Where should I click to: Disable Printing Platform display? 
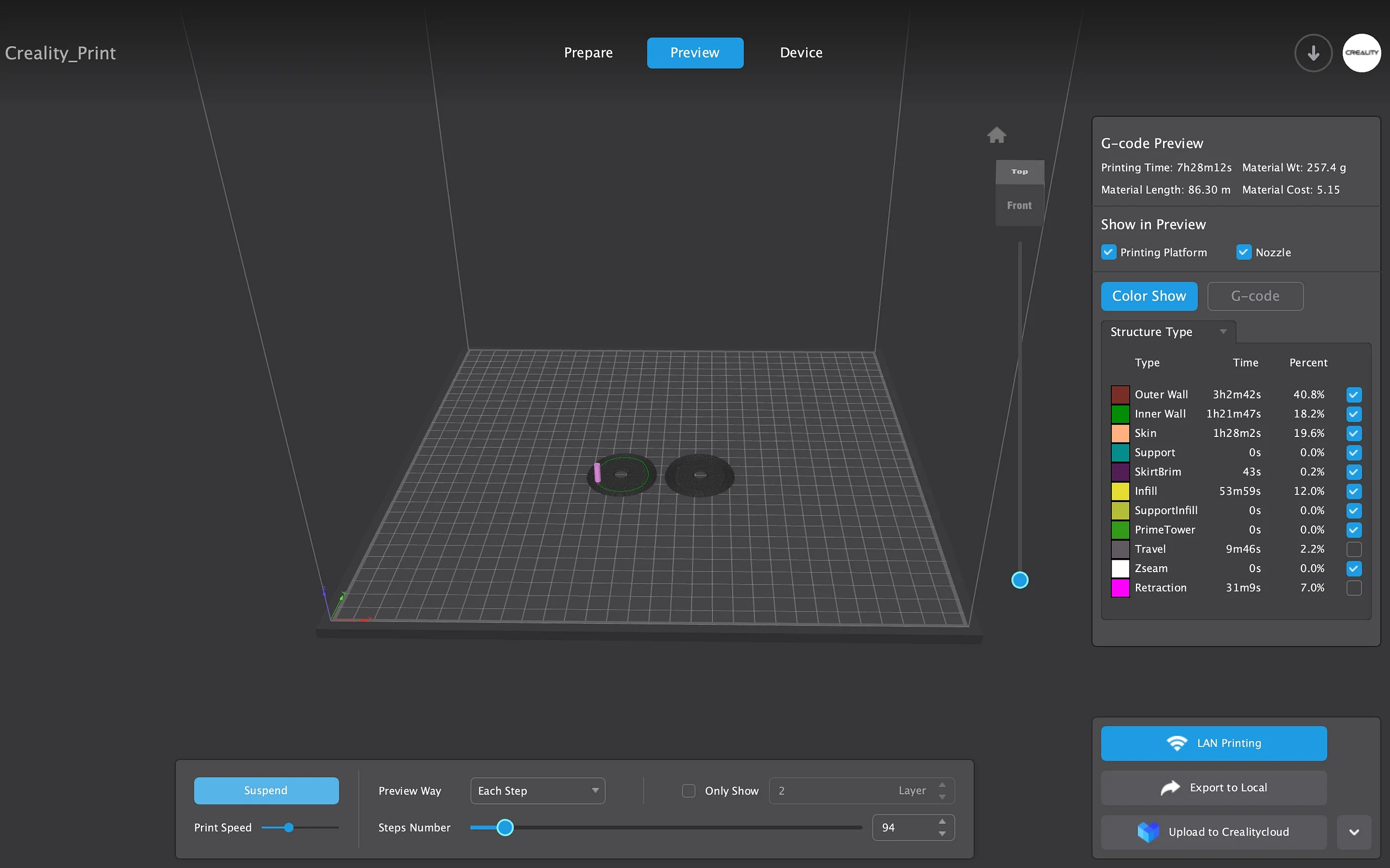click(1108, 252)
